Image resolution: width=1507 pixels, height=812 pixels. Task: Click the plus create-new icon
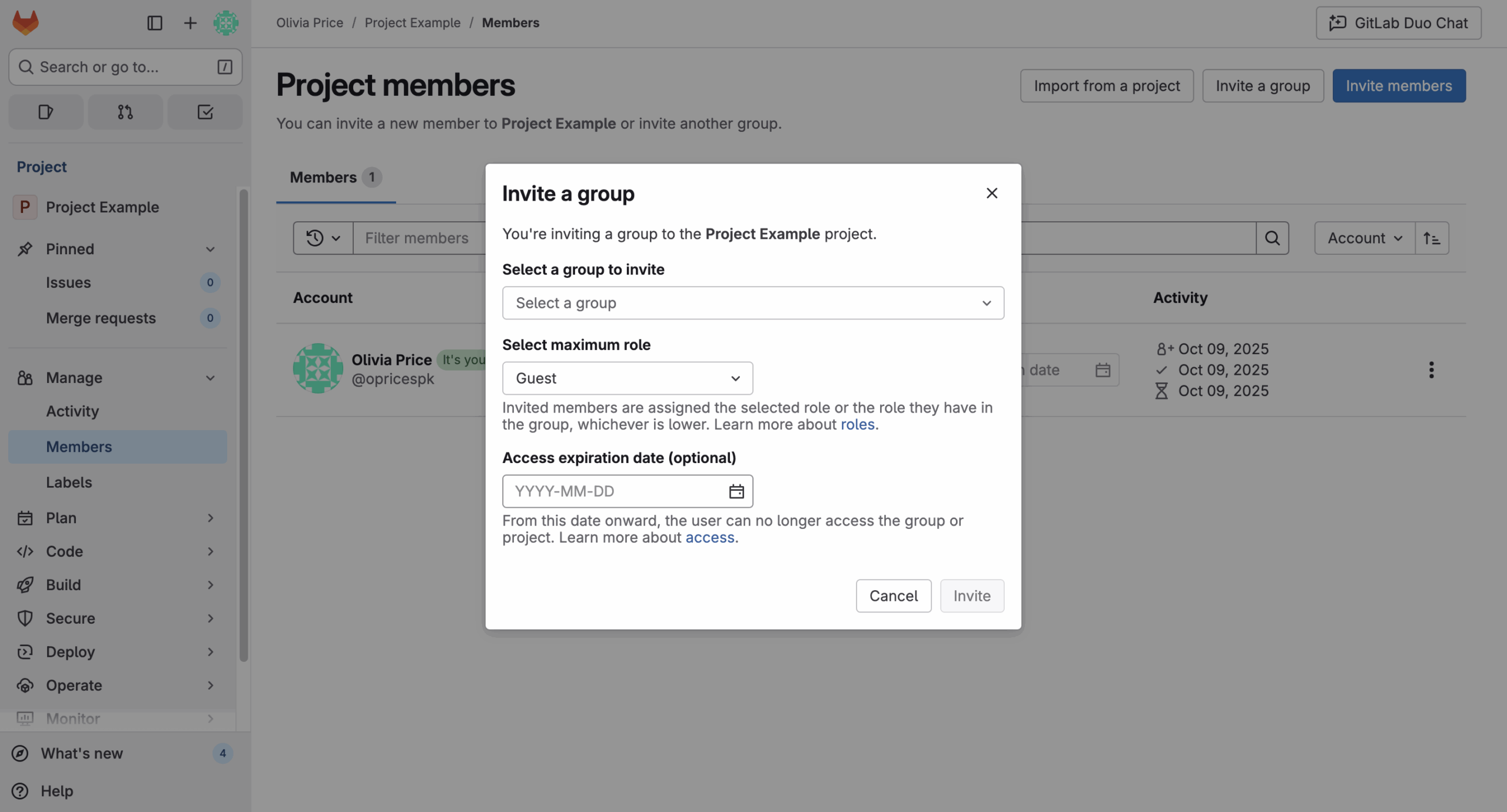[190, 23]
